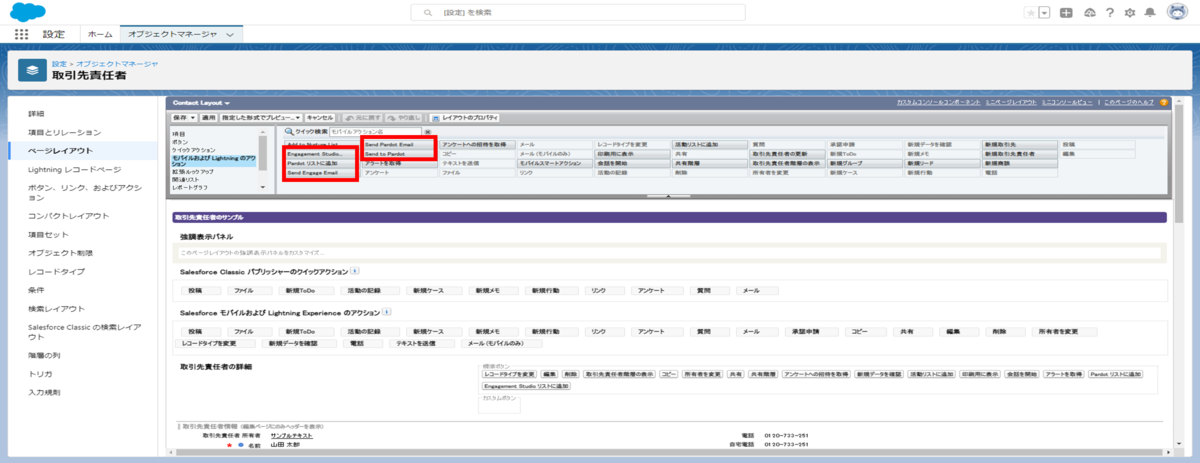Open the guidance center cloud icon
Viewport: 1200px width, 463px height.
tap(1089, 12)
